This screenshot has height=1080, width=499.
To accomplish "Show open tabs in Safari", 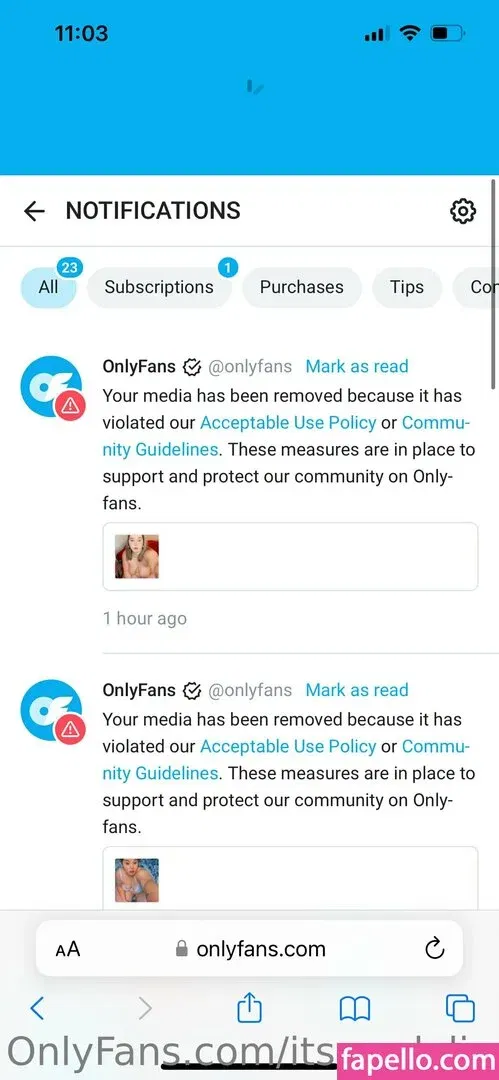I will pyautogui.click(x=460, y=1009).
